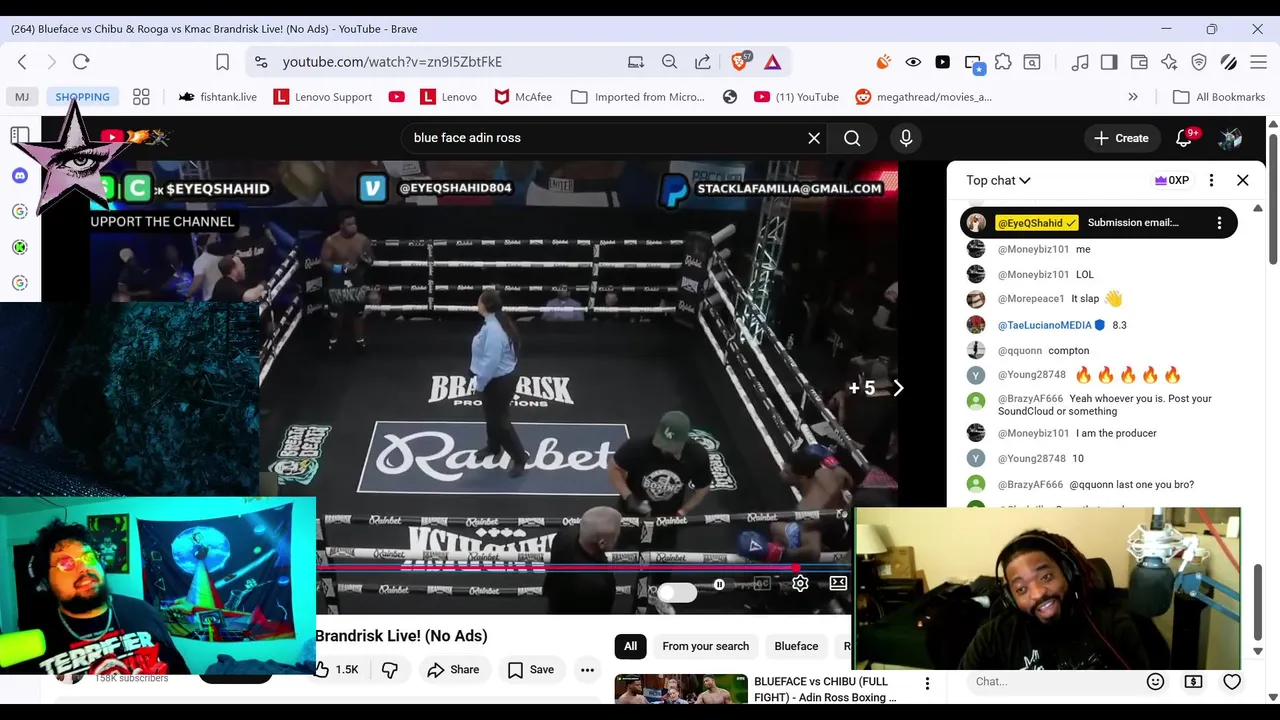The width and height of the screenshot is (1280, 720).
Task: Save the video to a playlist
Action: pos(531,669)
